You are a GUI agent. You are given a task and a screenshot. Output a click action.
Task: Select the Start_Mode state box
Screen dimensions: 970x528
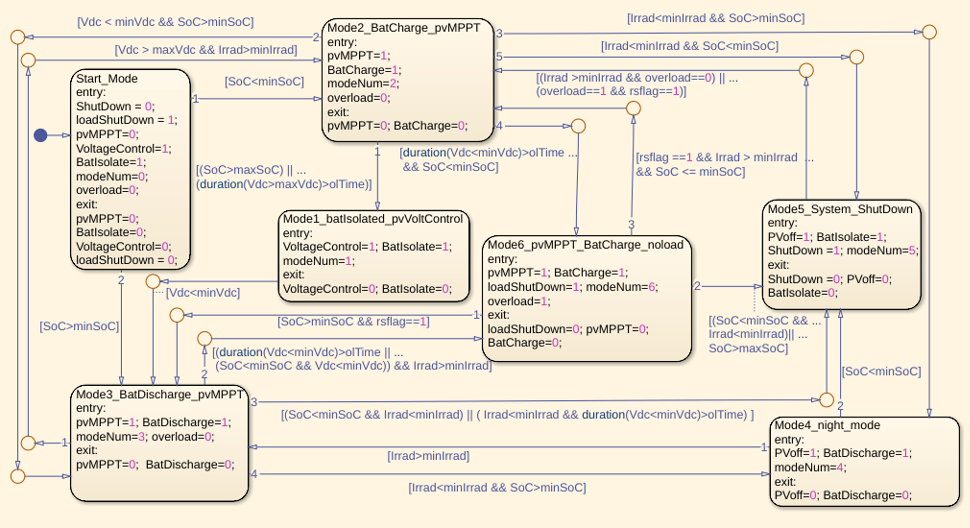(x=130, y=169)
